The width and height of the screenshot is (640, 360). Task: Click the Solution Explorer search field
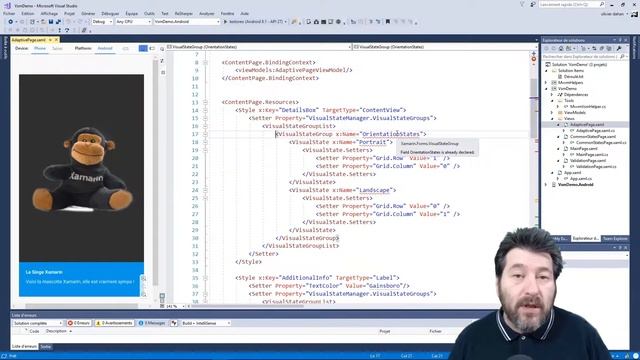pos(584,57)
